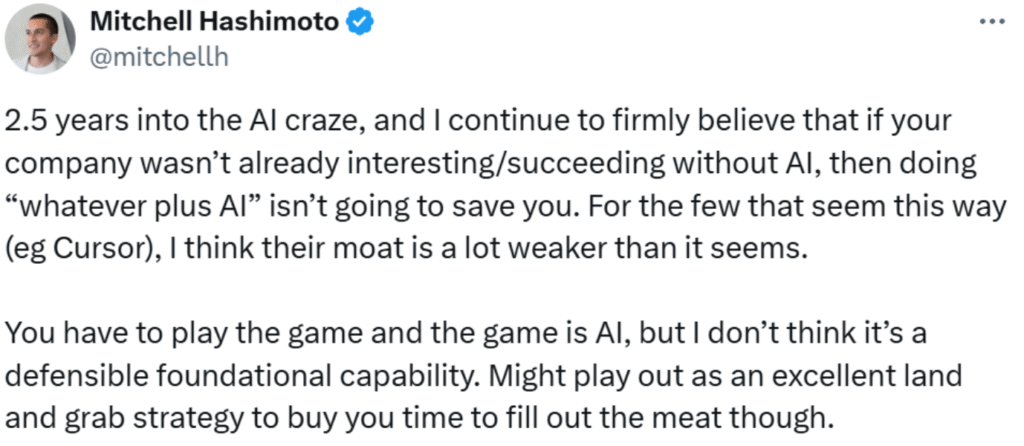Open the @mitchellh handle link
Screen dimensions: 1024x446
coord(161,57)
